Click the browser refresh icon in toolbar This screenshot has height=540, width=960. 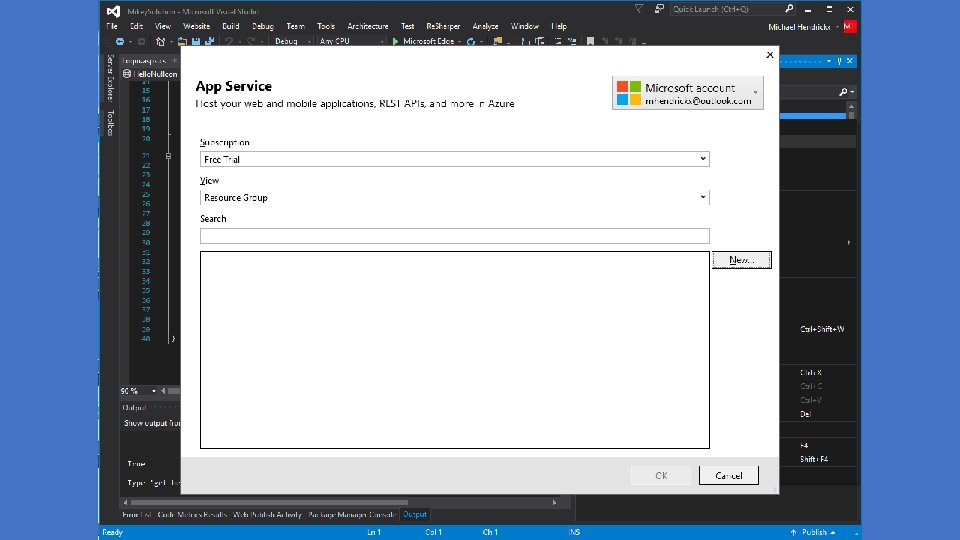[x=471, y=42]
